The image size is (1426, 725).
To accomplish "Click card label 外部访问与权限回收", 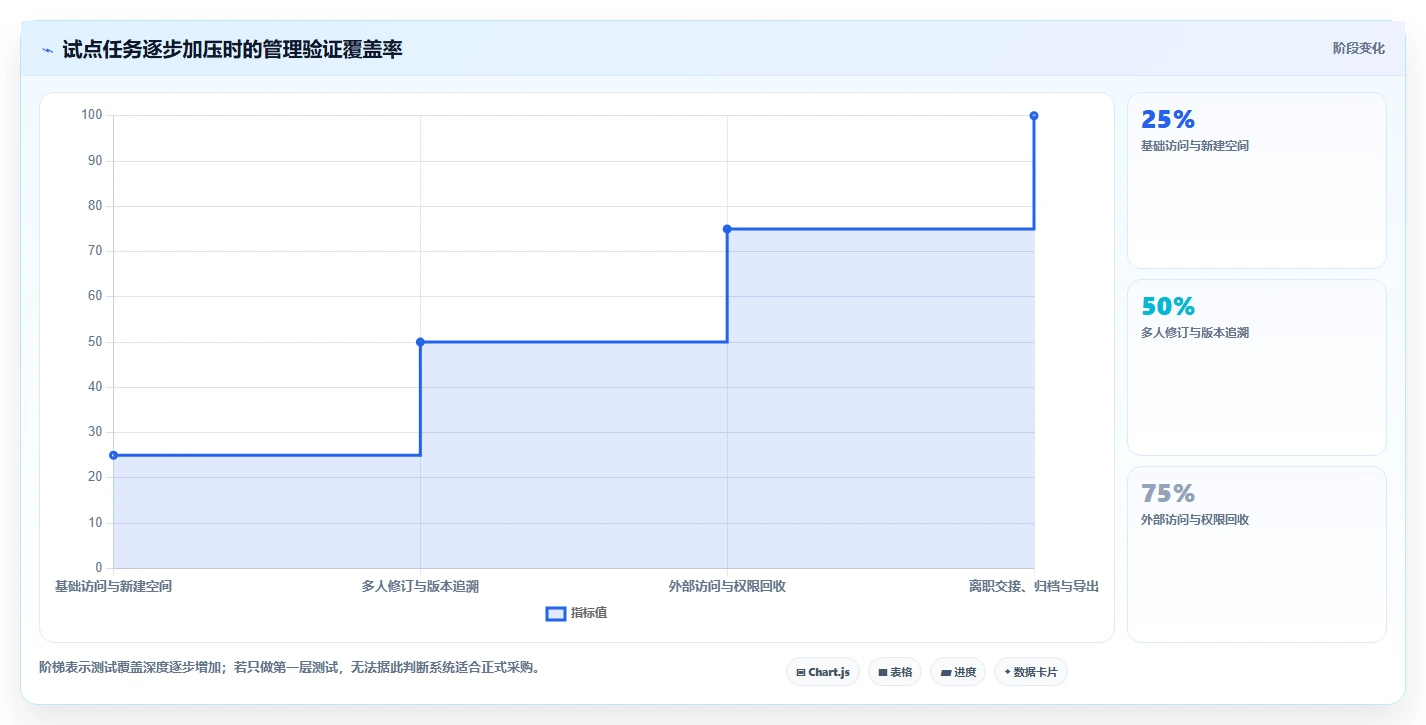I will (x=1195, y=520).
